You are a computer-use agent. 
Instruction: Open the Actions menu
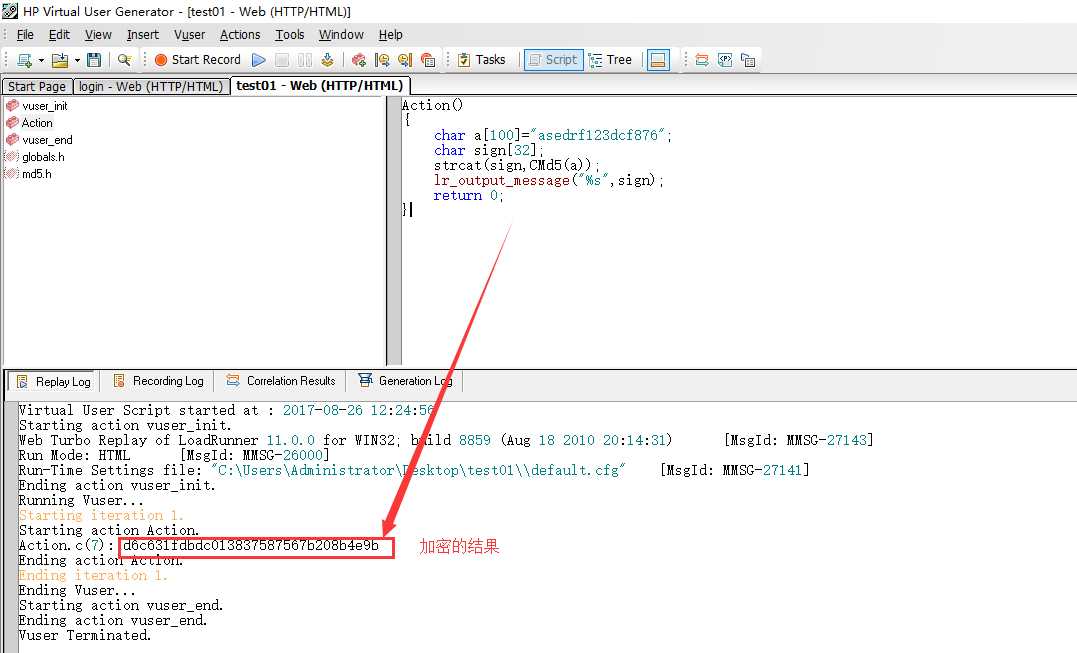point(240,34)
